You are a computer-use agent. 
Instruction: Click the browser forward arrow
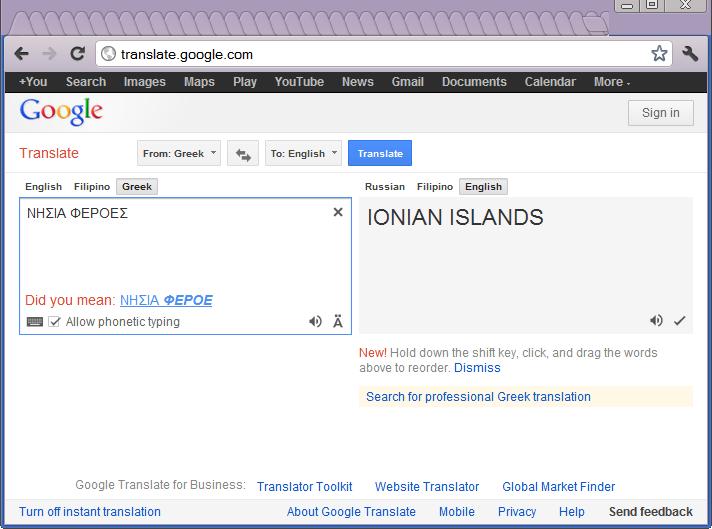click(x=49, y=54)
